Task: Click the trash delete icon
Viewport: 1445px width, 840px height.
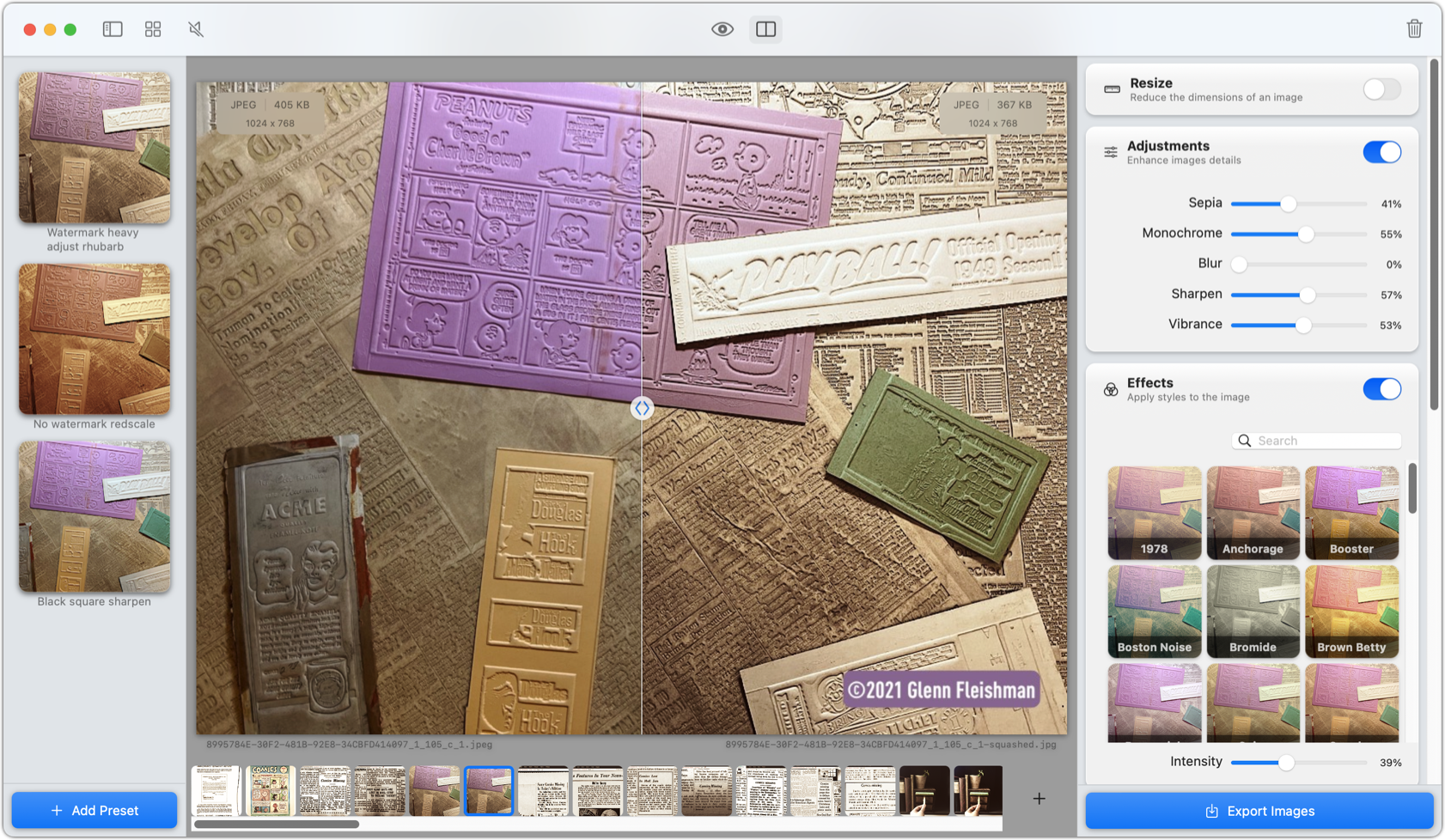Action: 1414,28
